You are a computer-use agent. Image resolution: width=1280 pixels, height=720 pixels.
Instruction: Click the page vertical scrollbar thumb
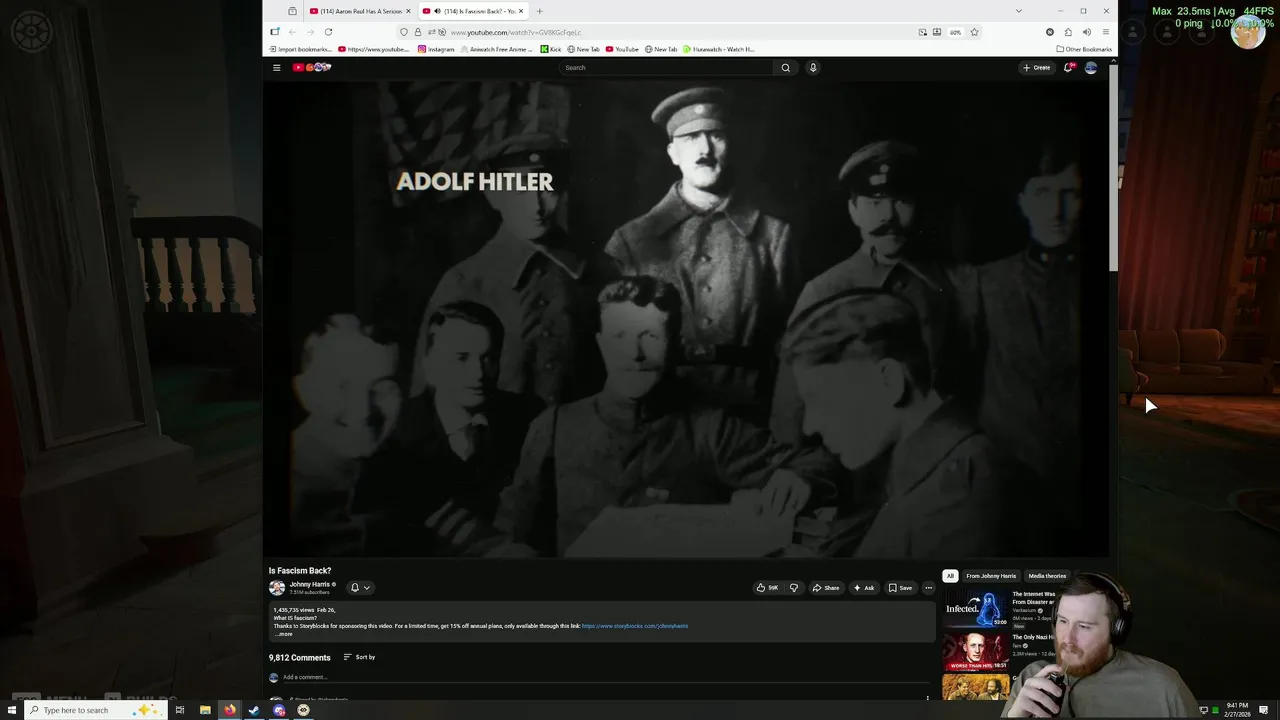tap(1113, 168)
